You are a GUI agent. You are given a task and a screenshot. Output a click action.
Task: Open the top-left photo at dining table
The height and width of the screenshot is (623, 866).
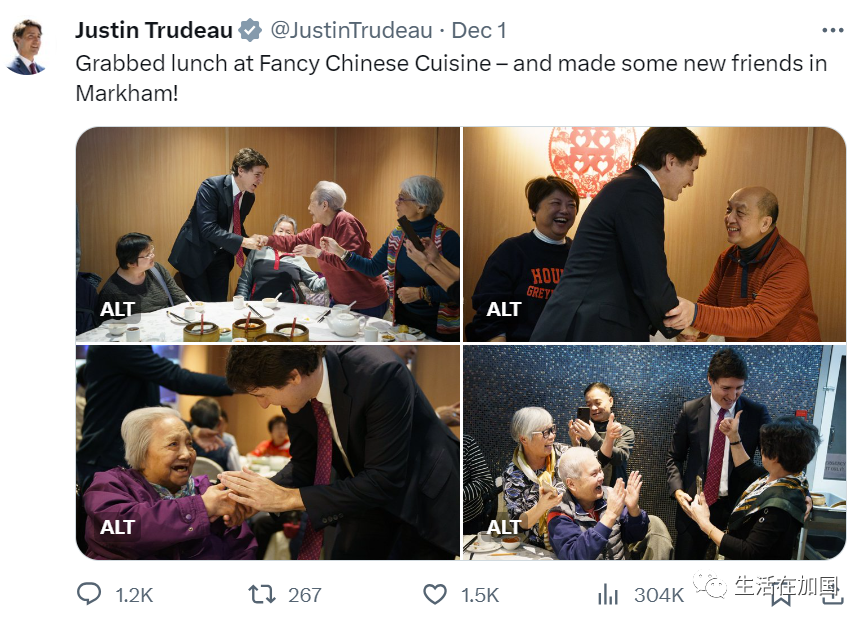point(268,234)
